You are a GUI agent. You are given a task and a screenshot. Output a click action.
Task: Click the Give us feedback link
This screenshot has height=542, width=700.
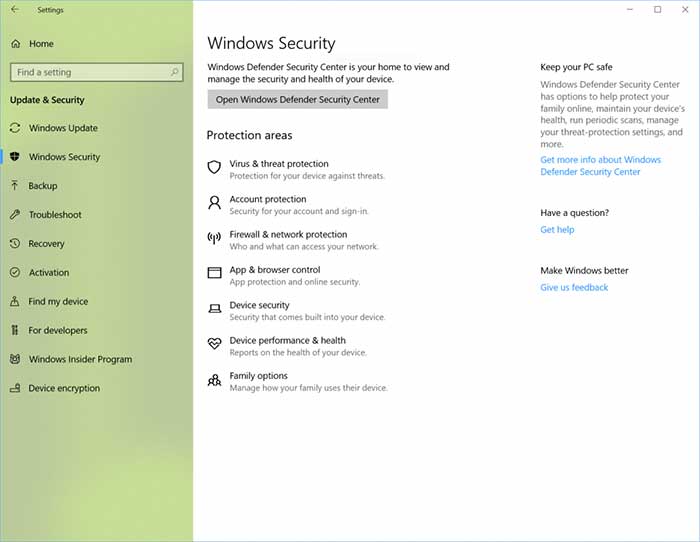pyautogui.click(x=574, y=288)
